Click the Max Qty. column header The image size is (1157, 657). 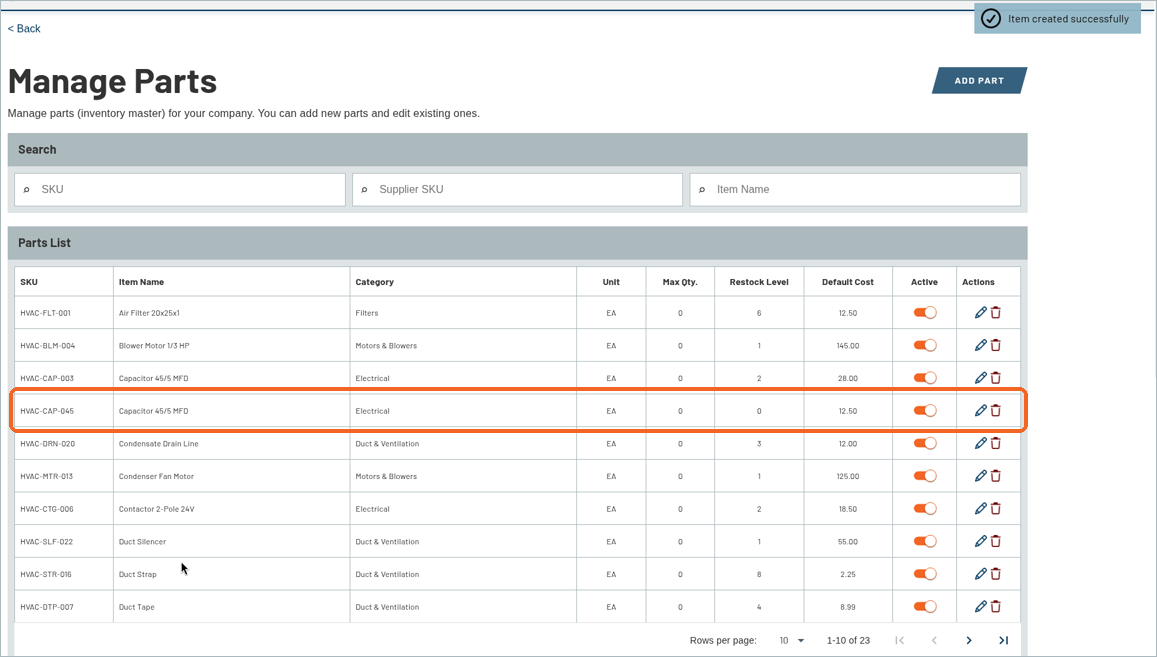(x=680, y=282)
